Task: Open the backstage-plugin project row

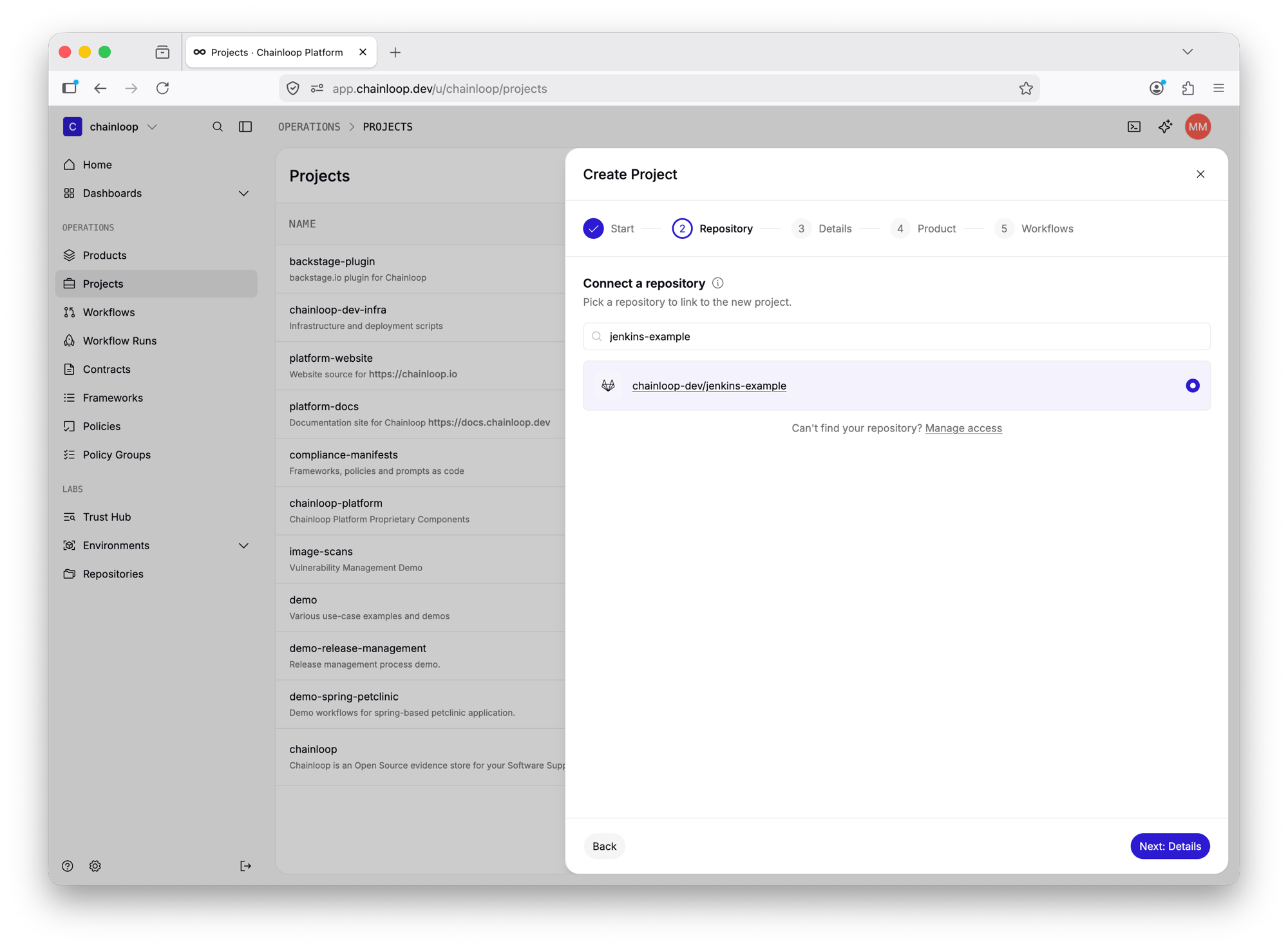Action: tap(421, 269)
